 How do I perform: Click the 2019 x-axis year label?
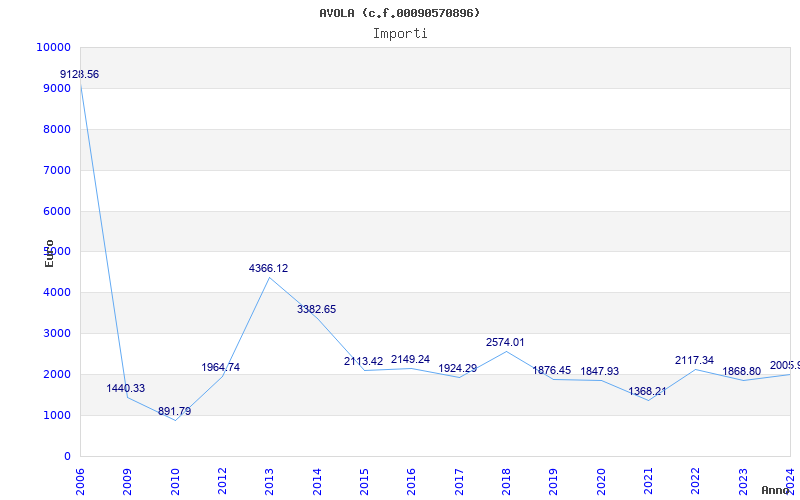point(554,482)
